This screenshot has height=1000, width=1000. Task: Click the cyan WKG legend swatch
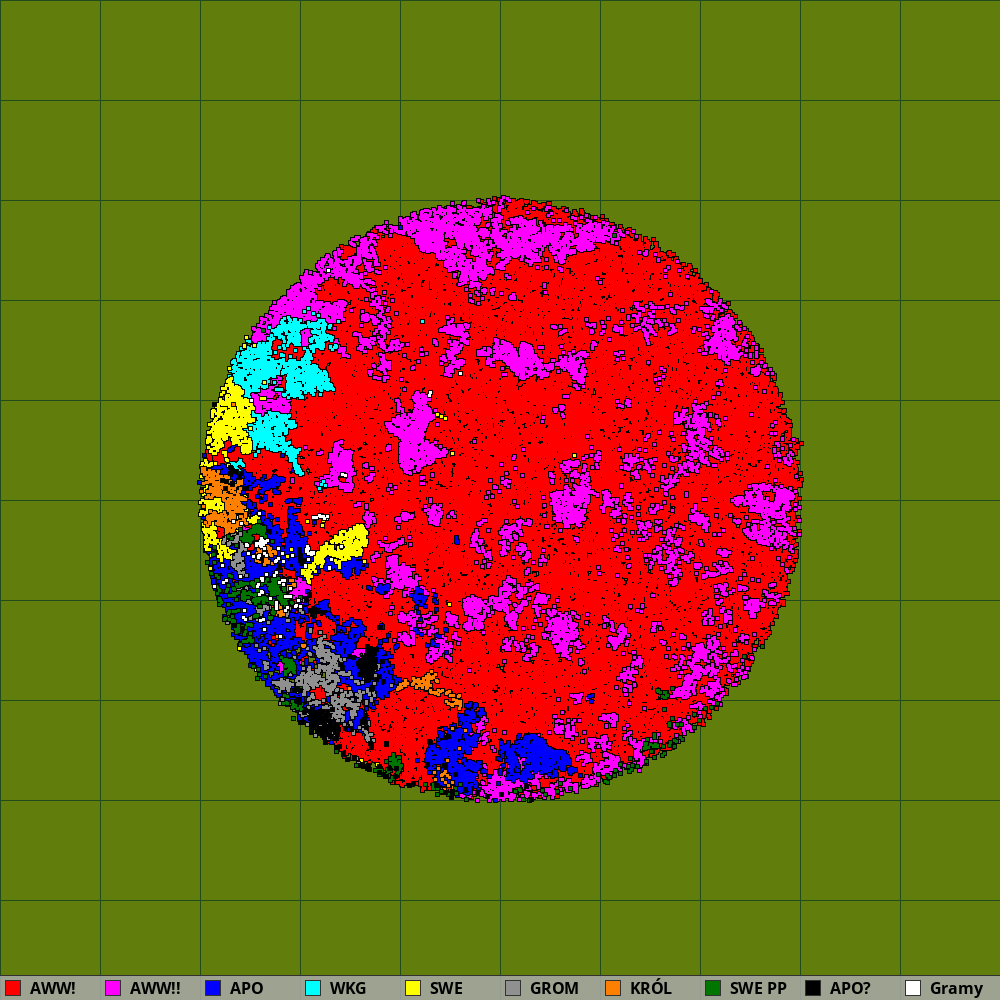pos(313,988)
